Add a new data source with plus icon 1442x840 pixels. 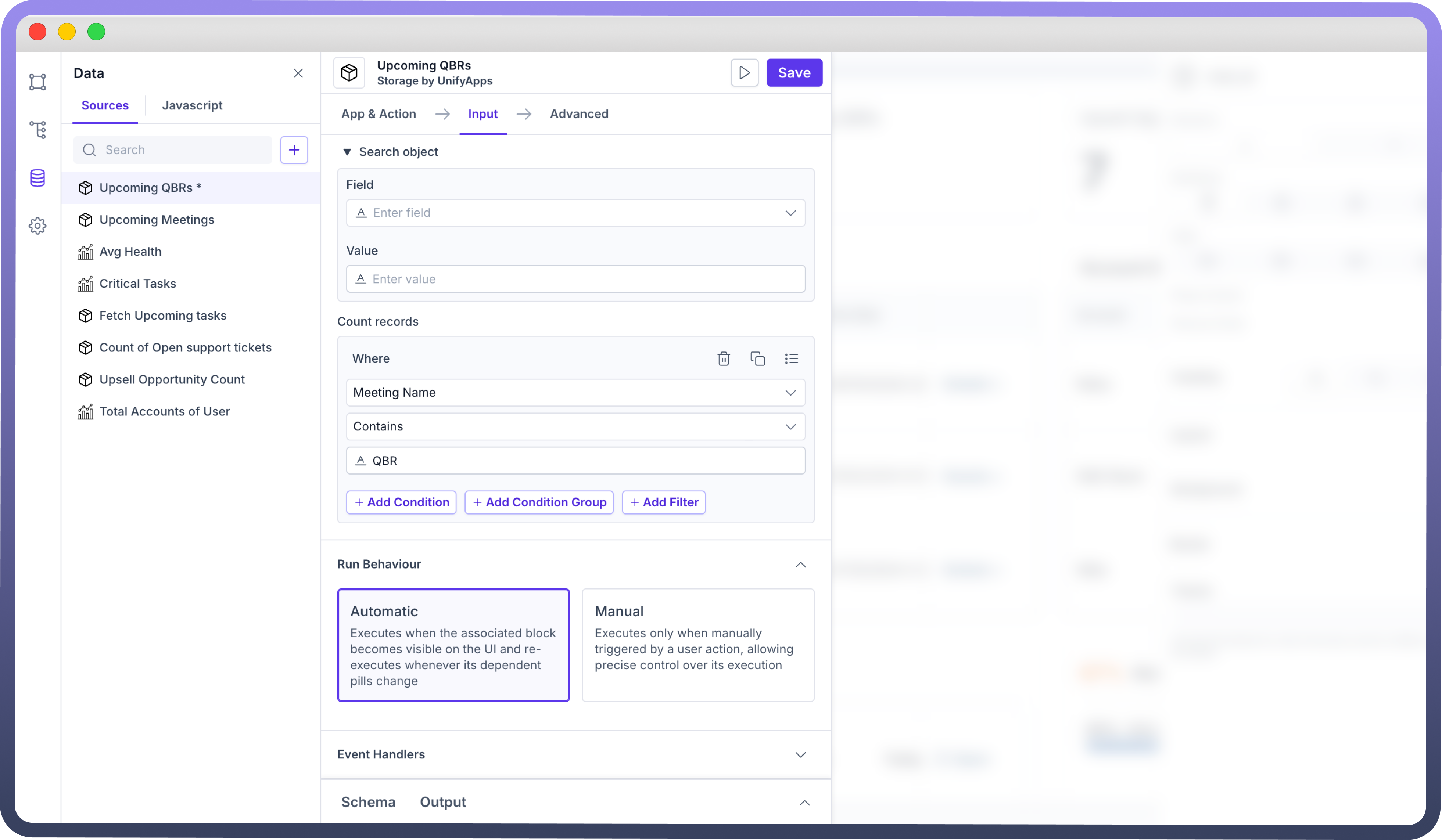(x=294, y=150)
